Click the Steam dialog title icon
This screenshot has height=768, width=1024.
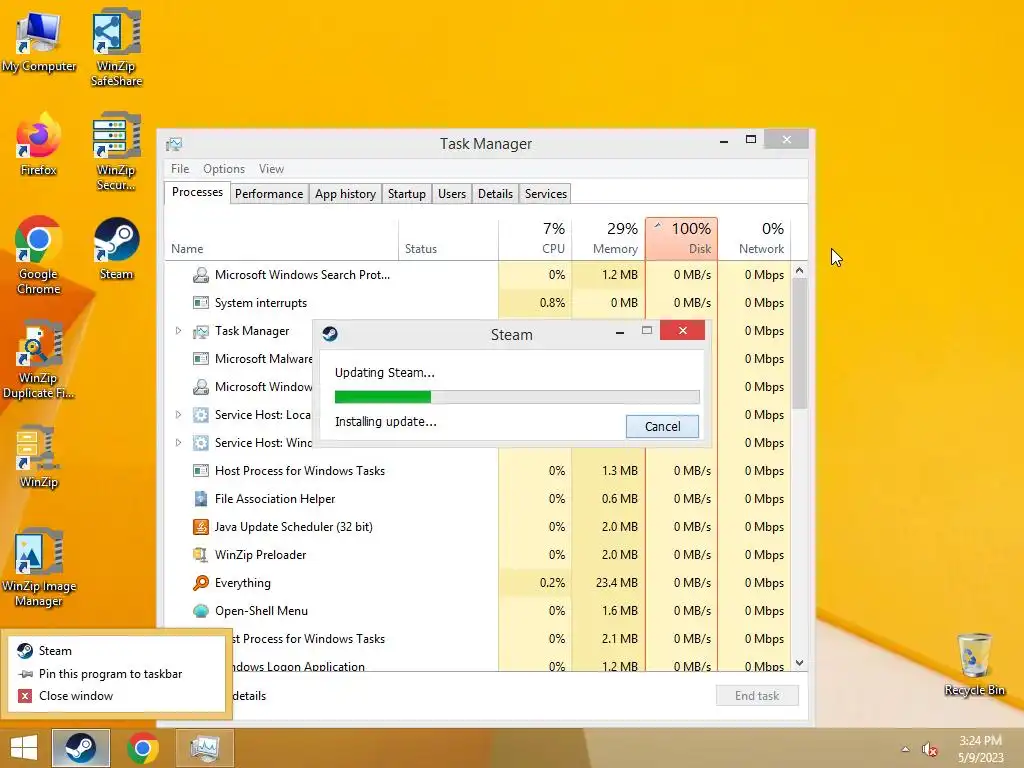[330, 334]
